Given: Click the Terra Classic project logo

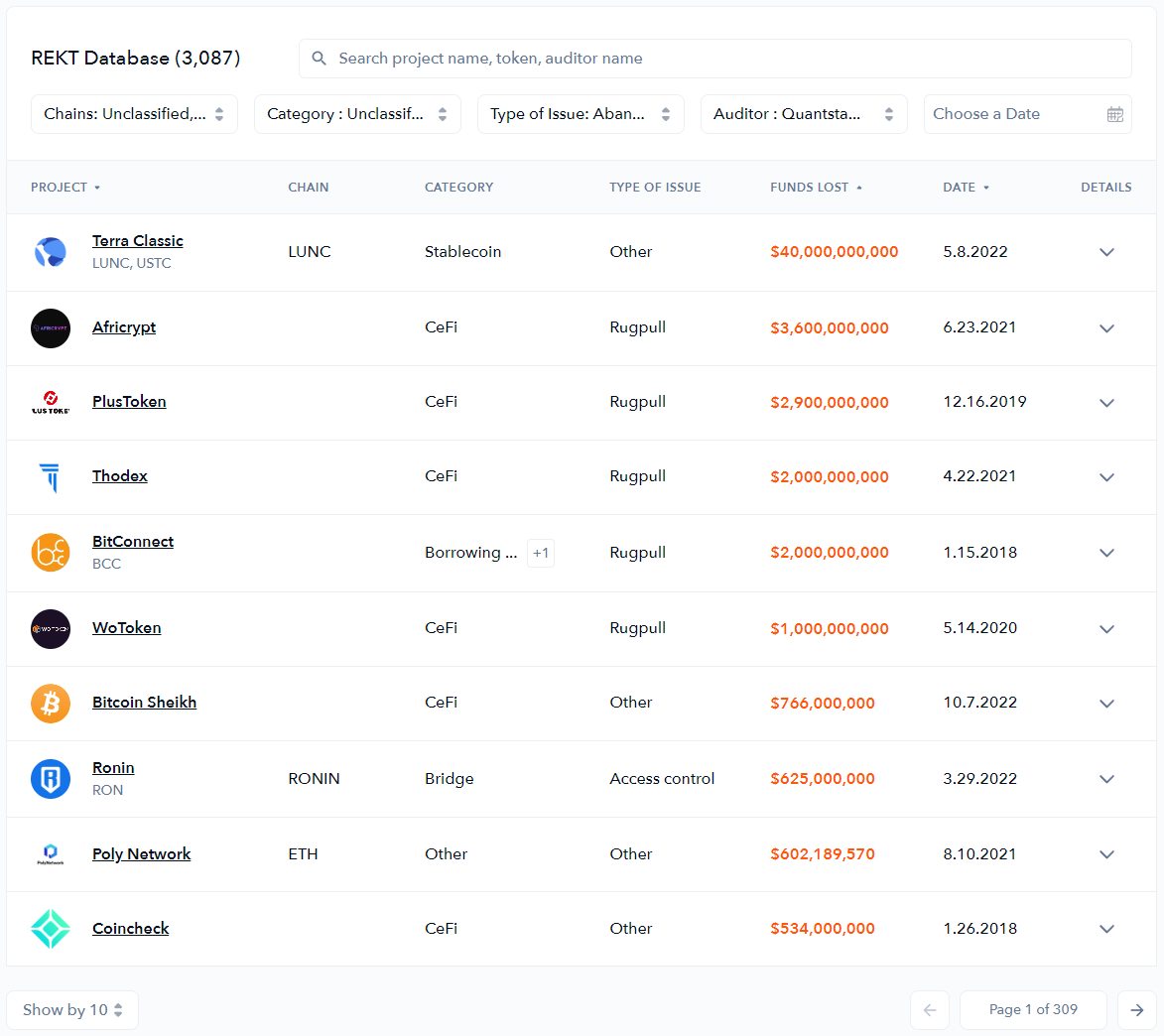Looking at the screenshot, I should (x=51, y=252).
